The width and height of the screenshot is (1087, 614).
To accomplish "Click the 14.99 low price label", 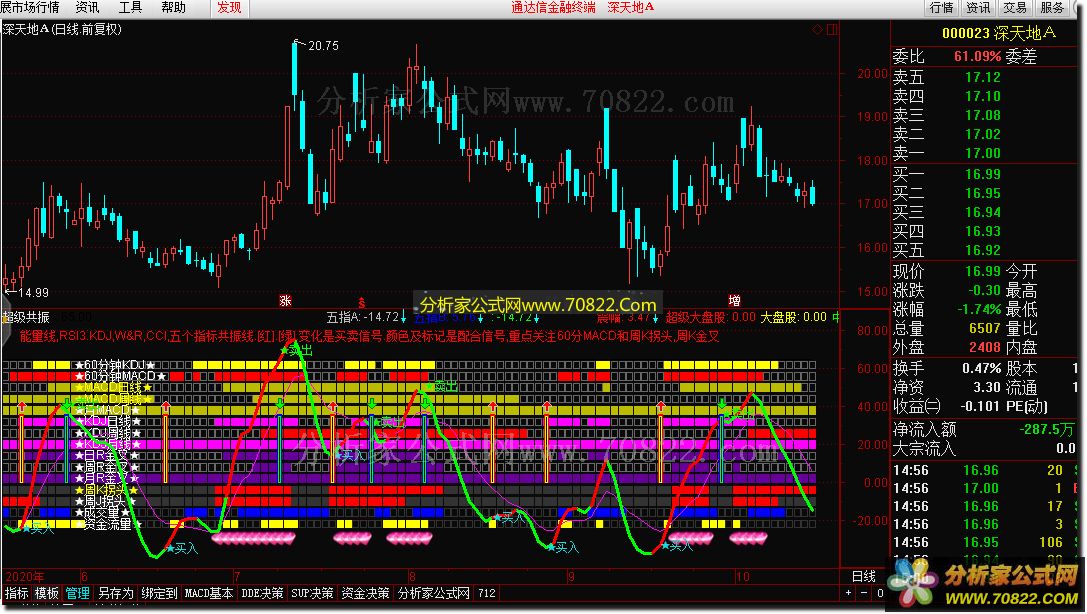I will (x=33, y=292).
